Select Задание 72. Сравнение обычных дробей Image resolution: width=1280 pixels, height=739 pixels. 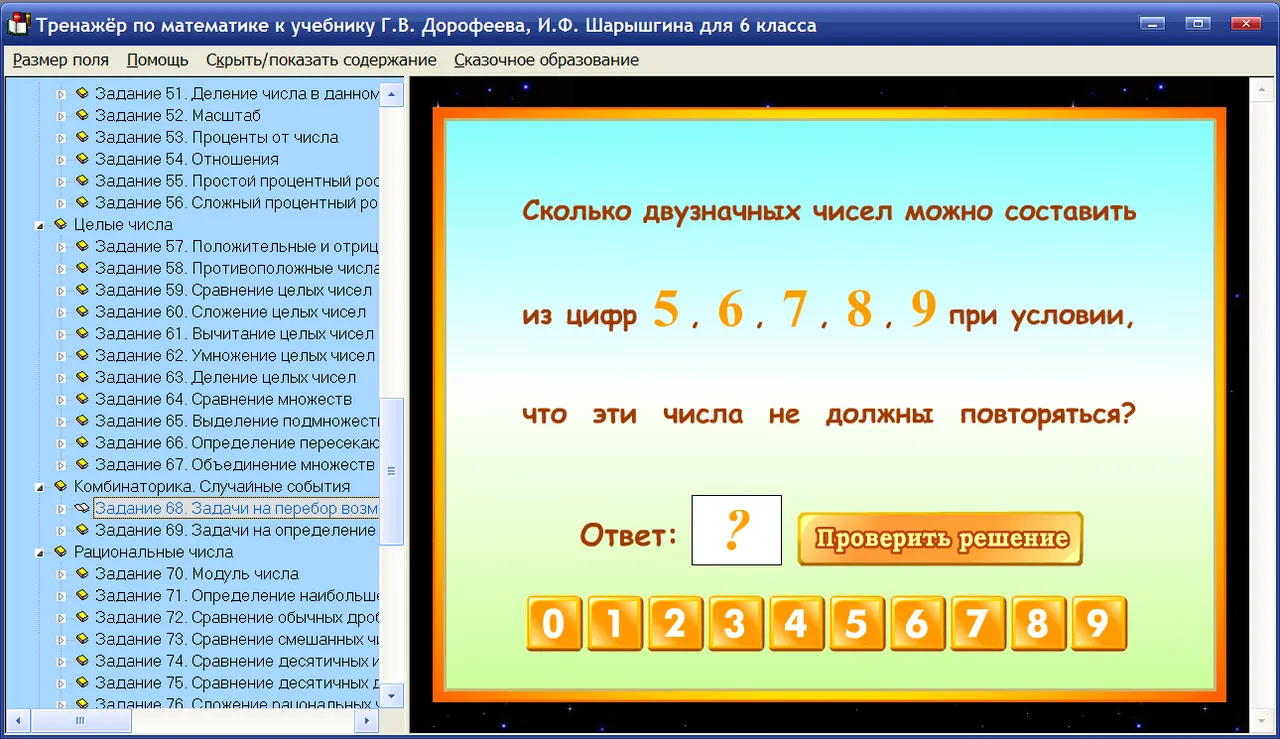(x=237, y=617)
